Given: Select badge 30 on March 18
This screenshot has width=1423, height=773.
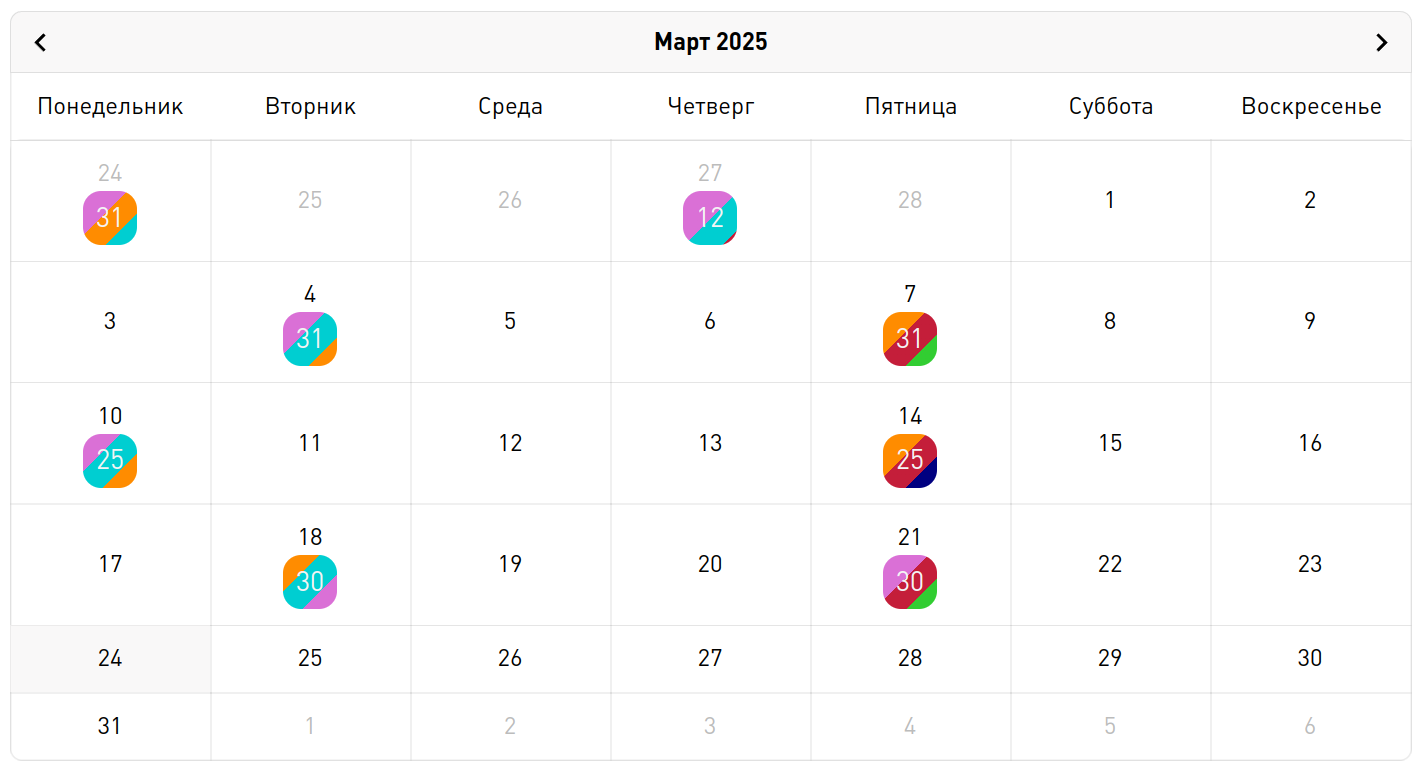Looking at the screenshot, I should (x=310, y=582).
